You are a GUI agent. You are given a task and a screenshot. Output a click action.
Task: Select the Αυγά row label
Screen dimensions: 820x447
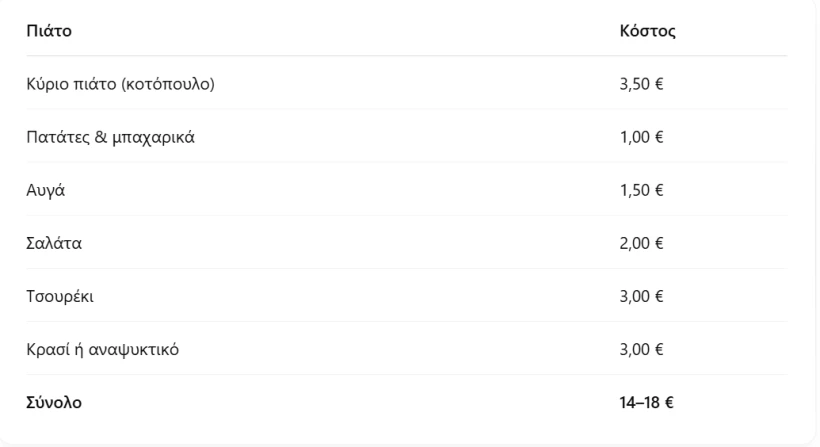(45, 190)
